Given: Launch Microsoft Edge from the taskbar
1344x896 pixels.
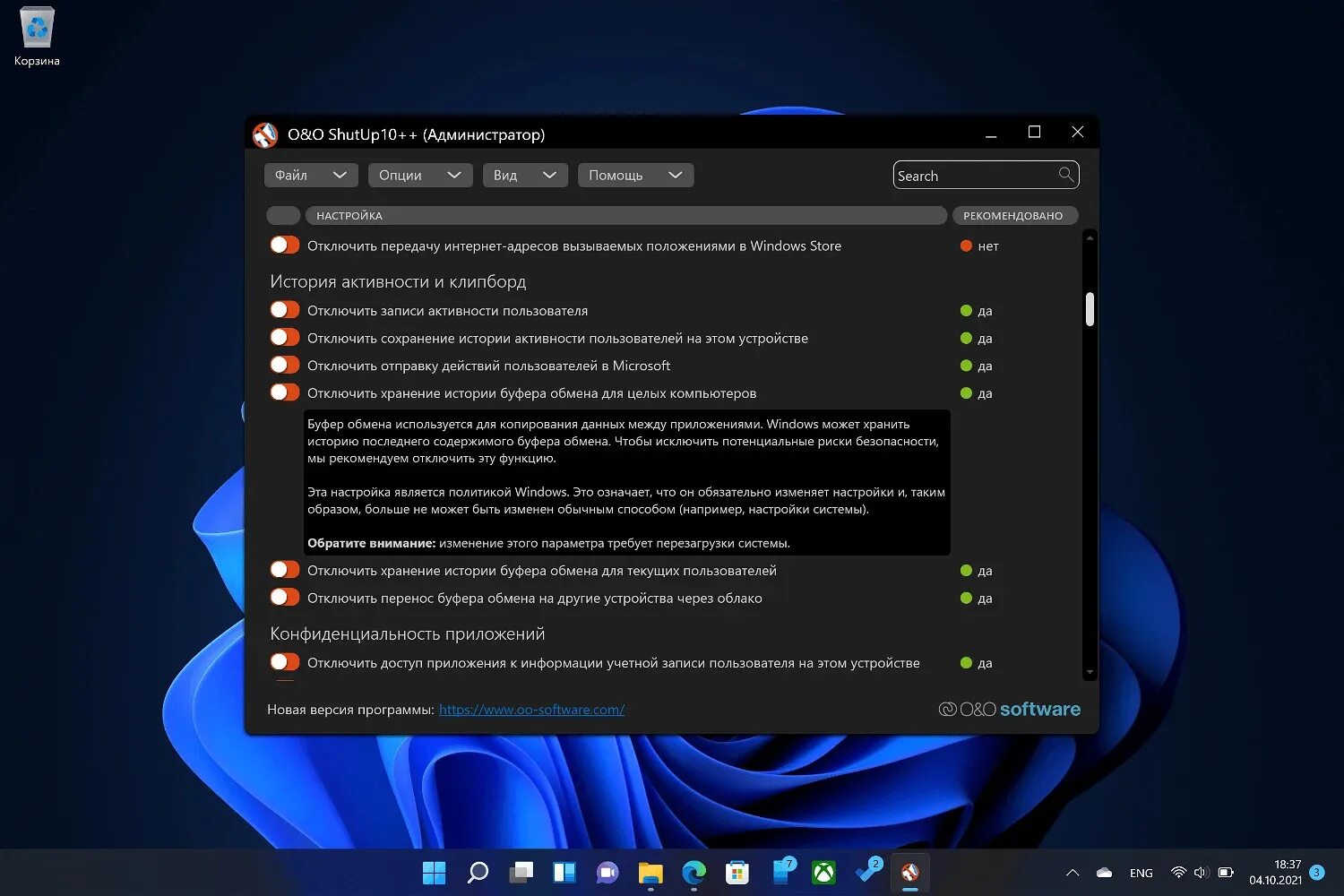Looking at the screenshot, I should pyautogui.click(x=694, y=872).
